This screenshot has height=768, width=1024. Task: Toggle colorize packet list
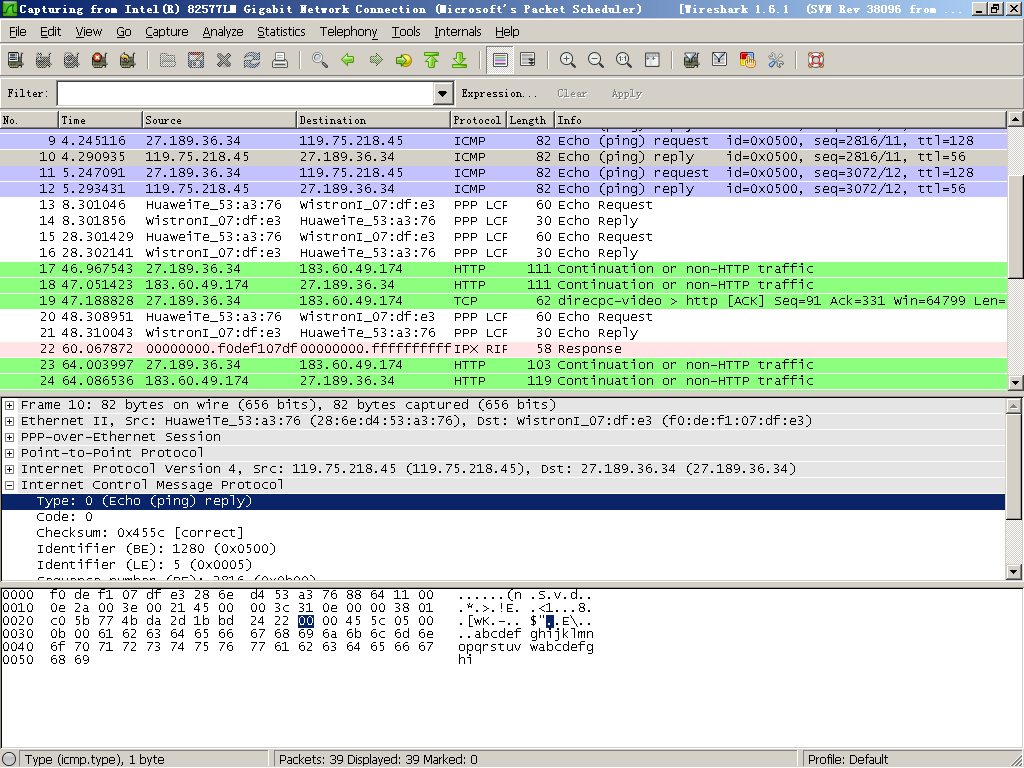pos(500,61)
